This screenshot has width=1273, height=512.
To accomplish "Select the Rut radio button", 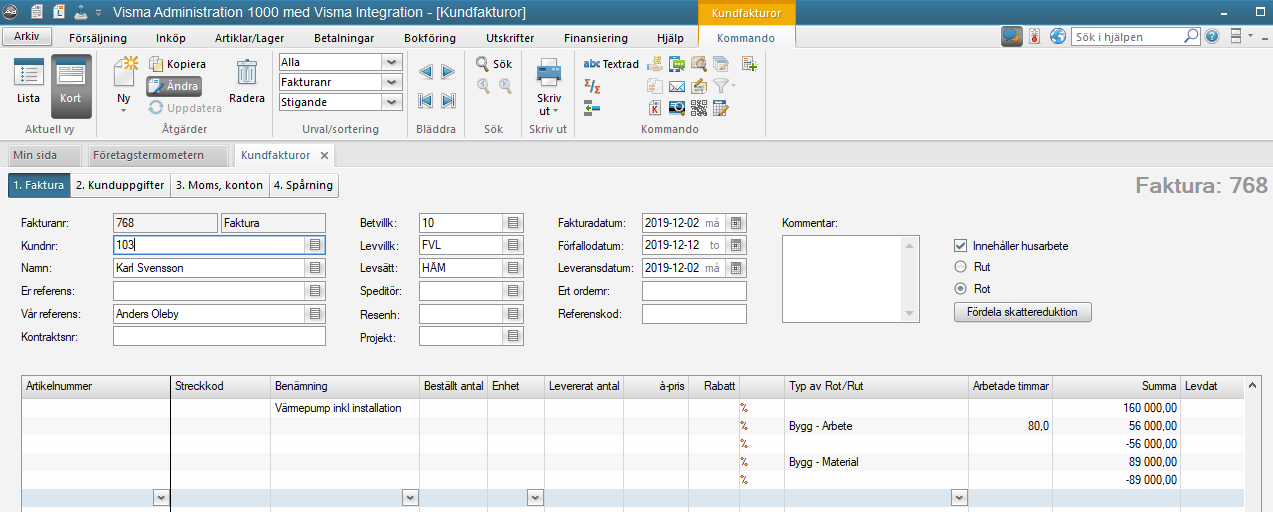I will click(961, 267).
